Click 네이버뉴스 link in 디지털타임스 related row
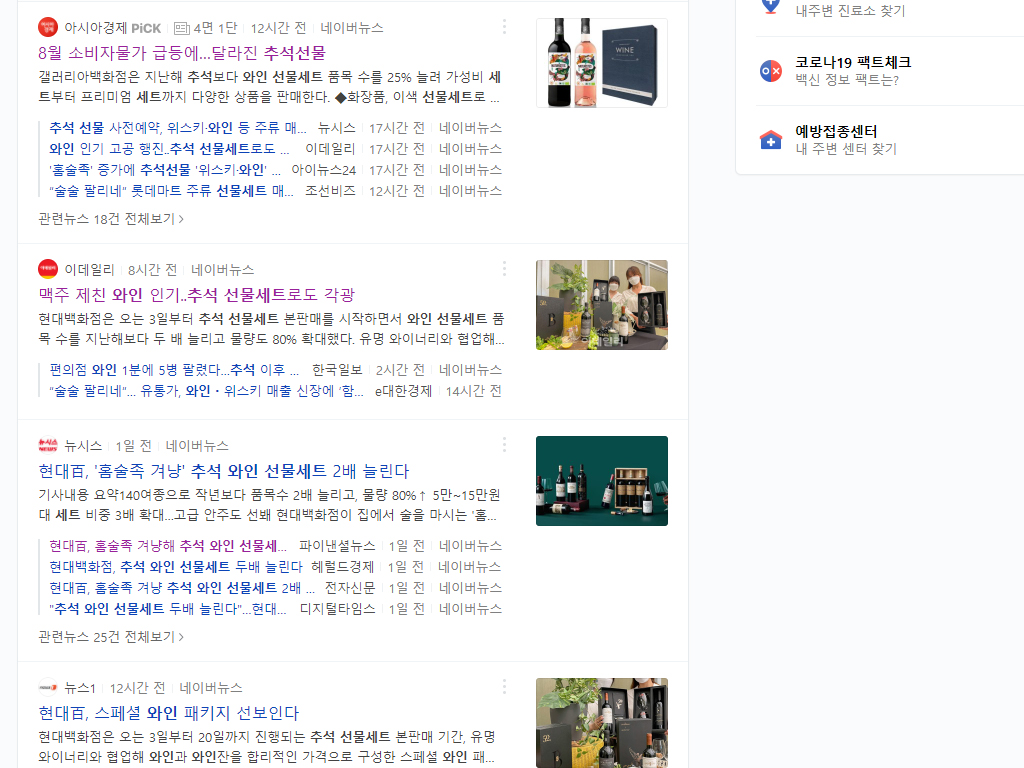 [470, 609]
